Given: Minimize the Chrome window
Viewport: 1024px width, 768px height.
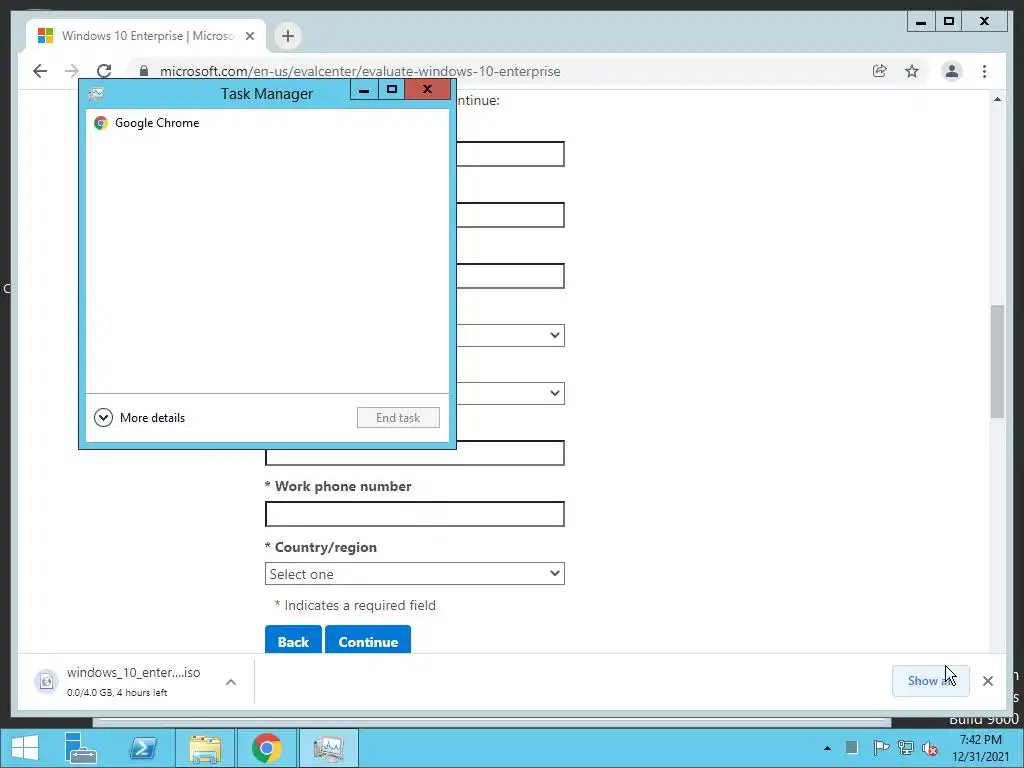Looking at the screenshot, I should [x=921, y=22].
